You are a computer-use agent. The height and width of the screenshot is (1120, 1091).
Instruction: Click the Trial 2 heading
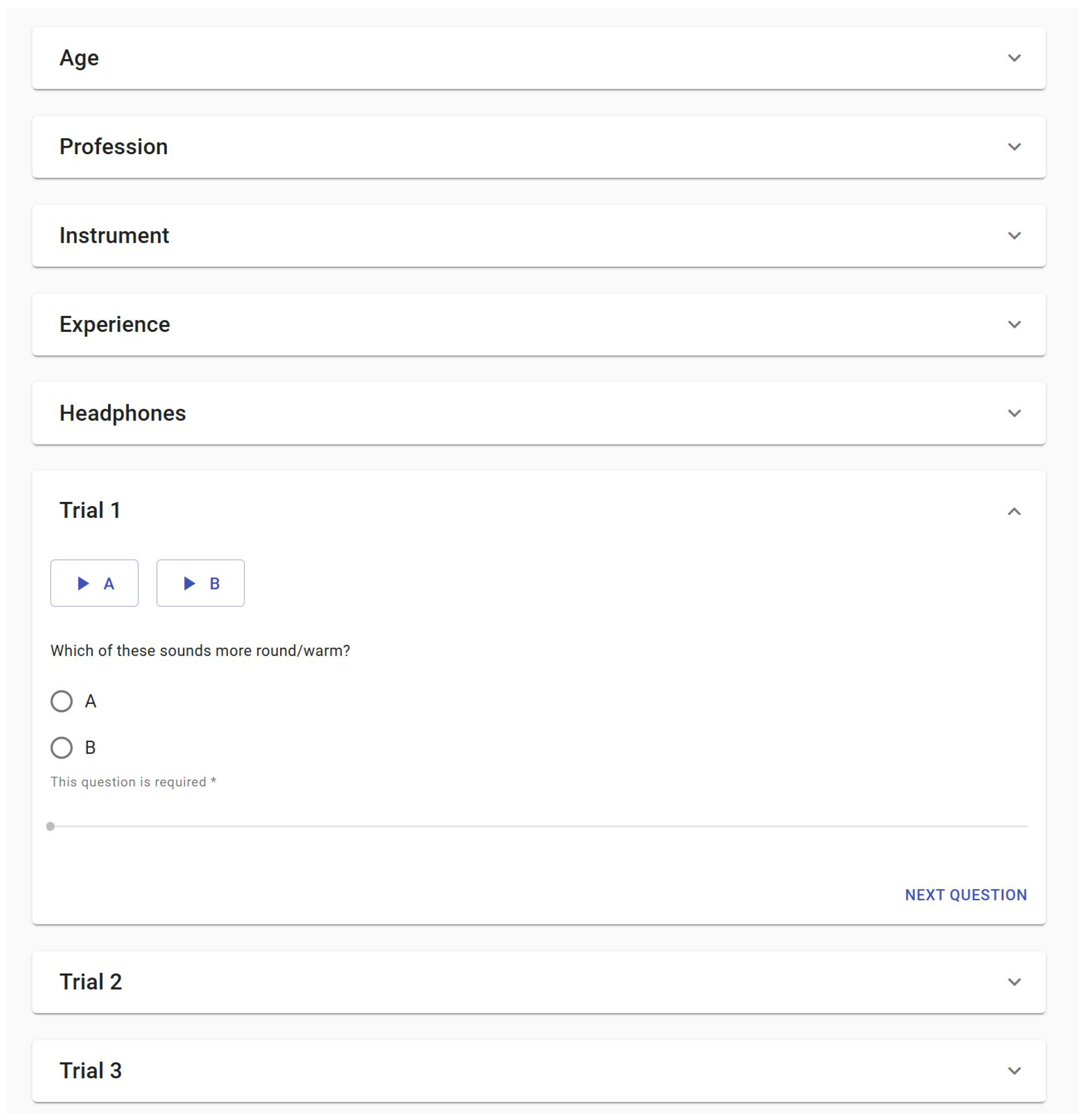(90, 982)
